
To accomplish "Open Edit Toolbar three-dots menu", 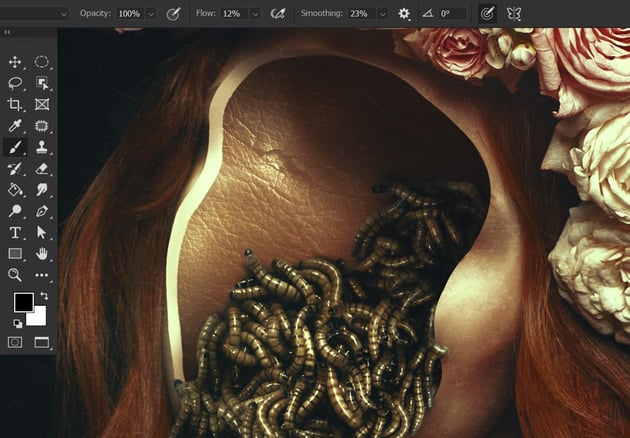I will (42, 275).
